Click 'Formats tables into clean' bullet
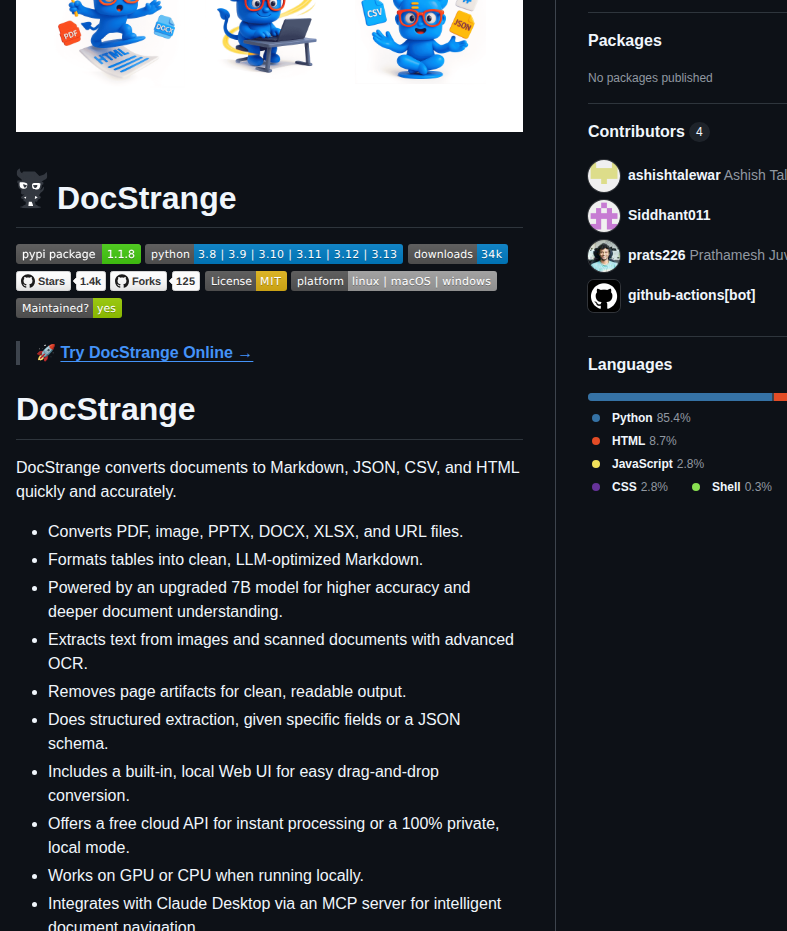The height and width of the screenshot is (931, 787). tap(235, 560)
